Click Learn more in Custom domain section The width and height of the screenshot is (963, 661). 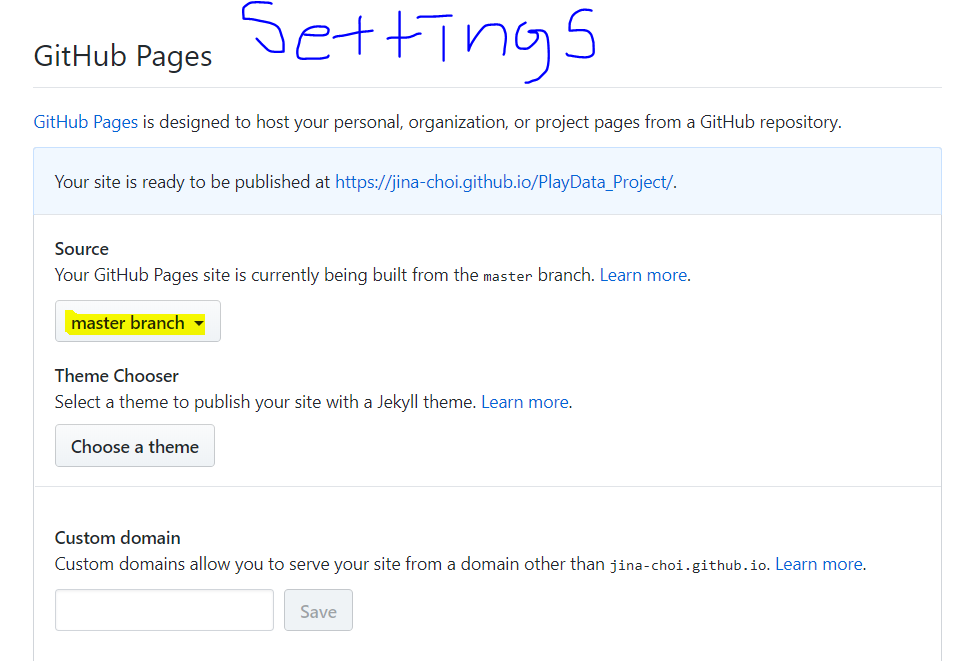(819, 565)
